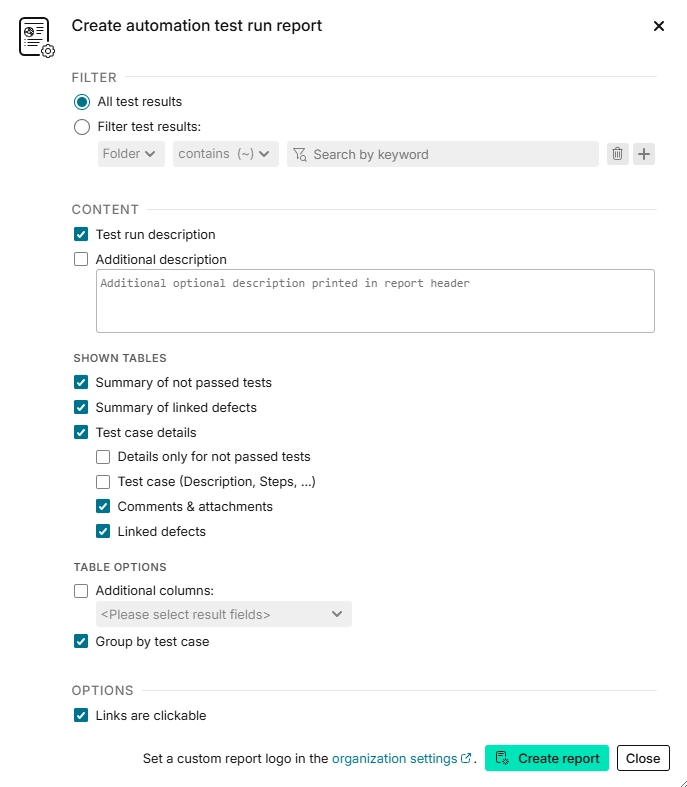Viewport: 687px width, 787px height.
Task: Click the report settings icon in header
Action: pyautogui.click(x=37, y=37)
